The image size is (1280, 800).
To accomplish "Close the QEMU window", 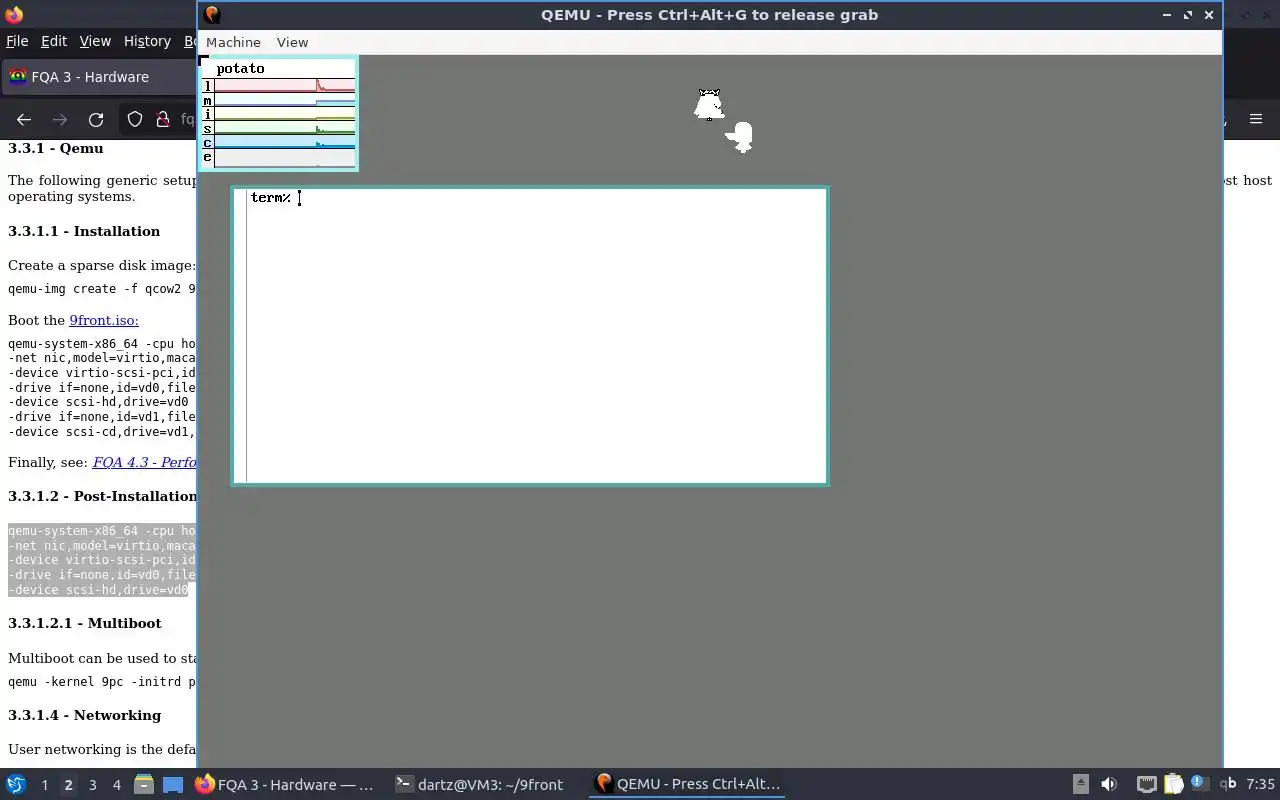I will coord(1209,15).
